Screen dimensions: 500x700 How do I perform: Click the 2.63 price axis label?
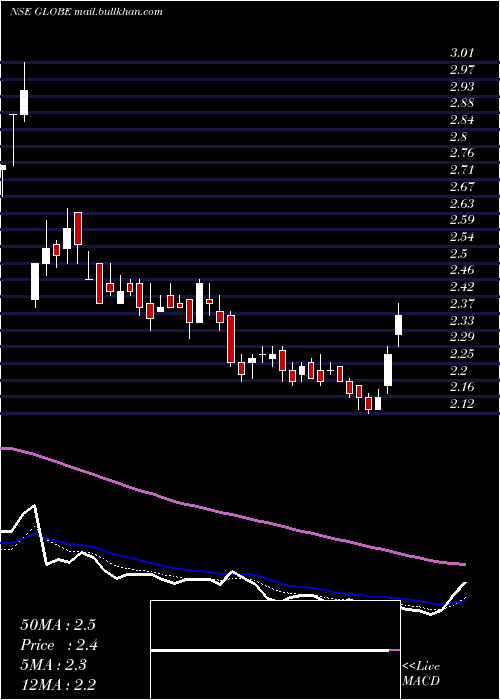[x=462, y=204]
